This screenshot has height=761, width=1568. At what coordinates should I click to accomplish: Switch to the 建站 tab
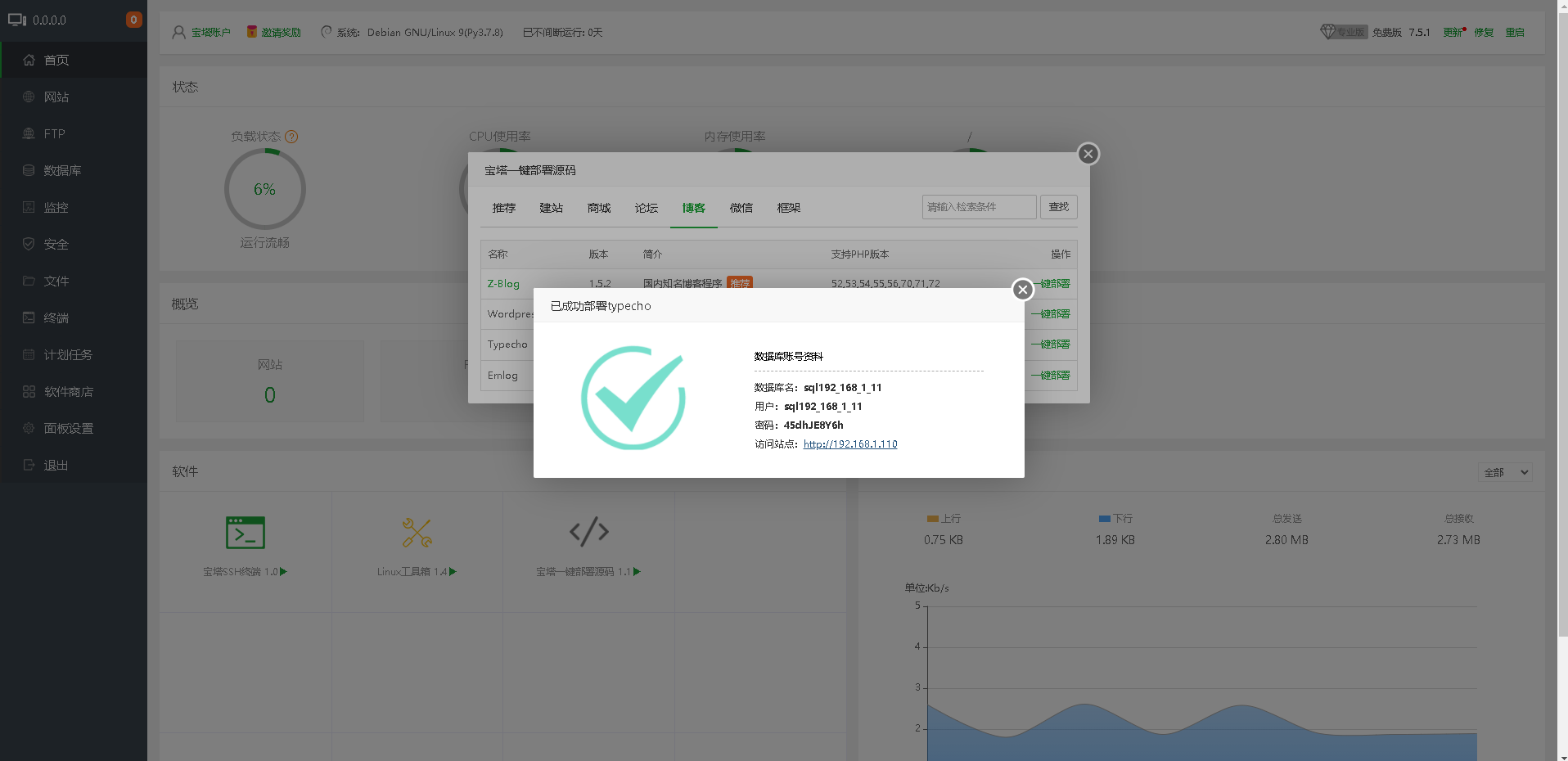coord(552,208)
